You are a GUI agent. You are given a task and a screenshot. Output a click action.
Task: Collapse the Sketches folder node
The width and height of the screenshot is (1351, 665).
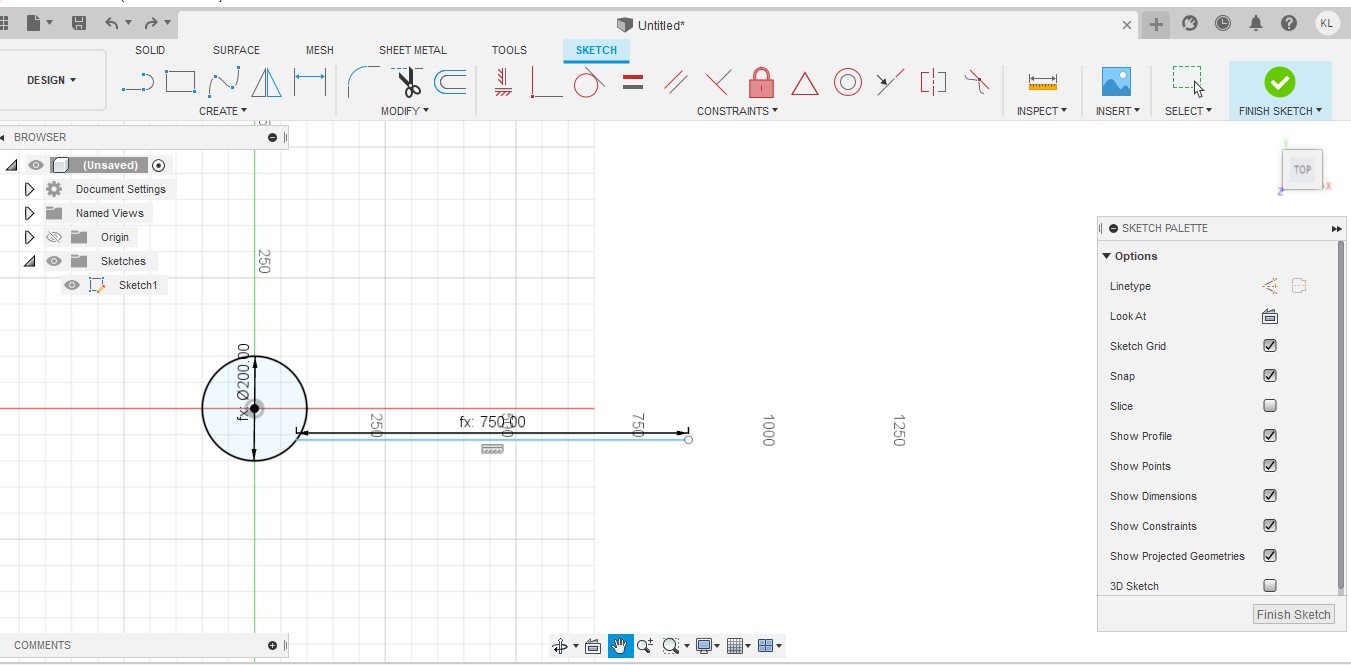(29, 261)
